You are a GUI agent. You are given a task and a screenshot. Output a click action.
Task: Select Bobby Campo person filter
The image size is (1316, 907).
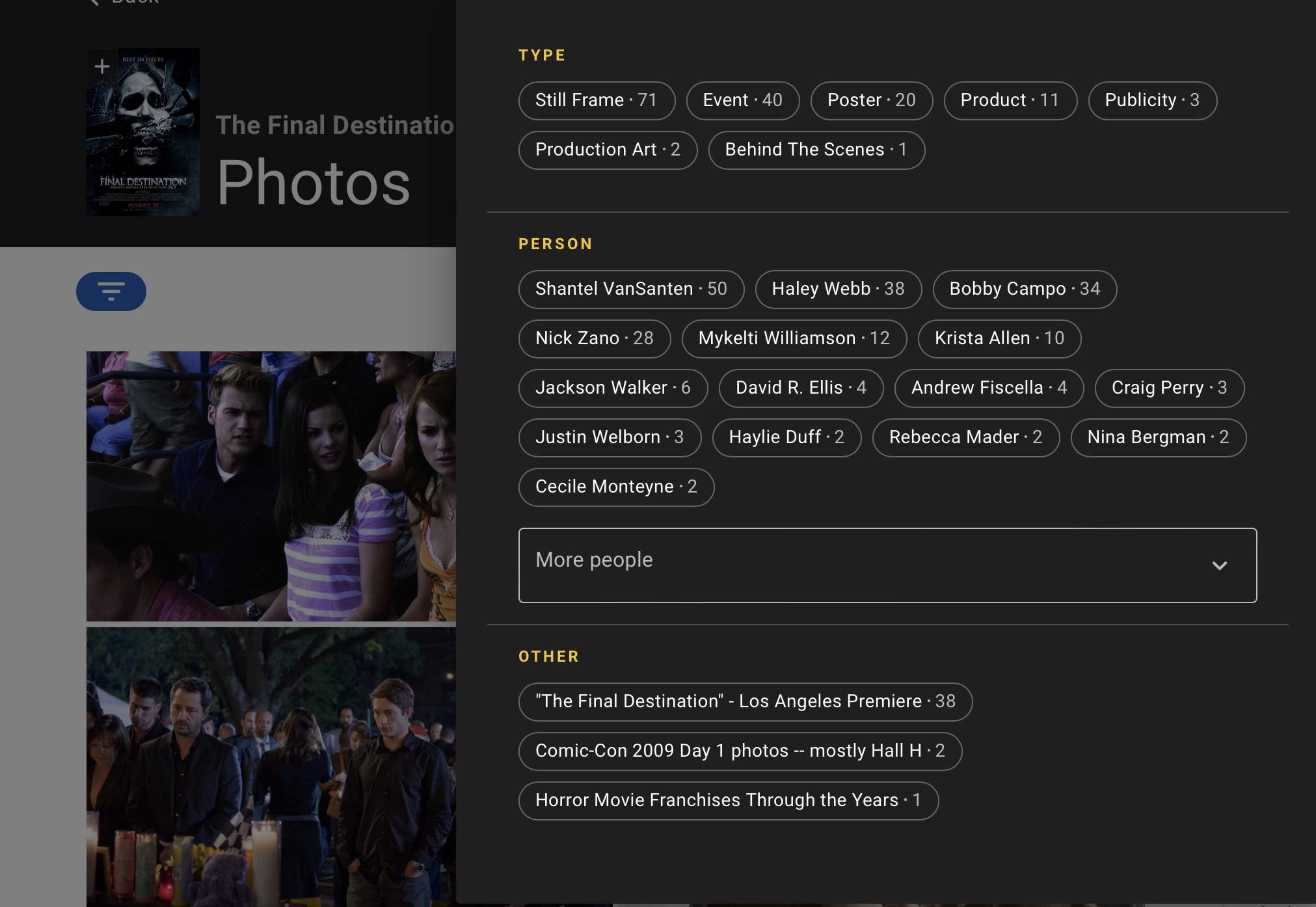1024,289
